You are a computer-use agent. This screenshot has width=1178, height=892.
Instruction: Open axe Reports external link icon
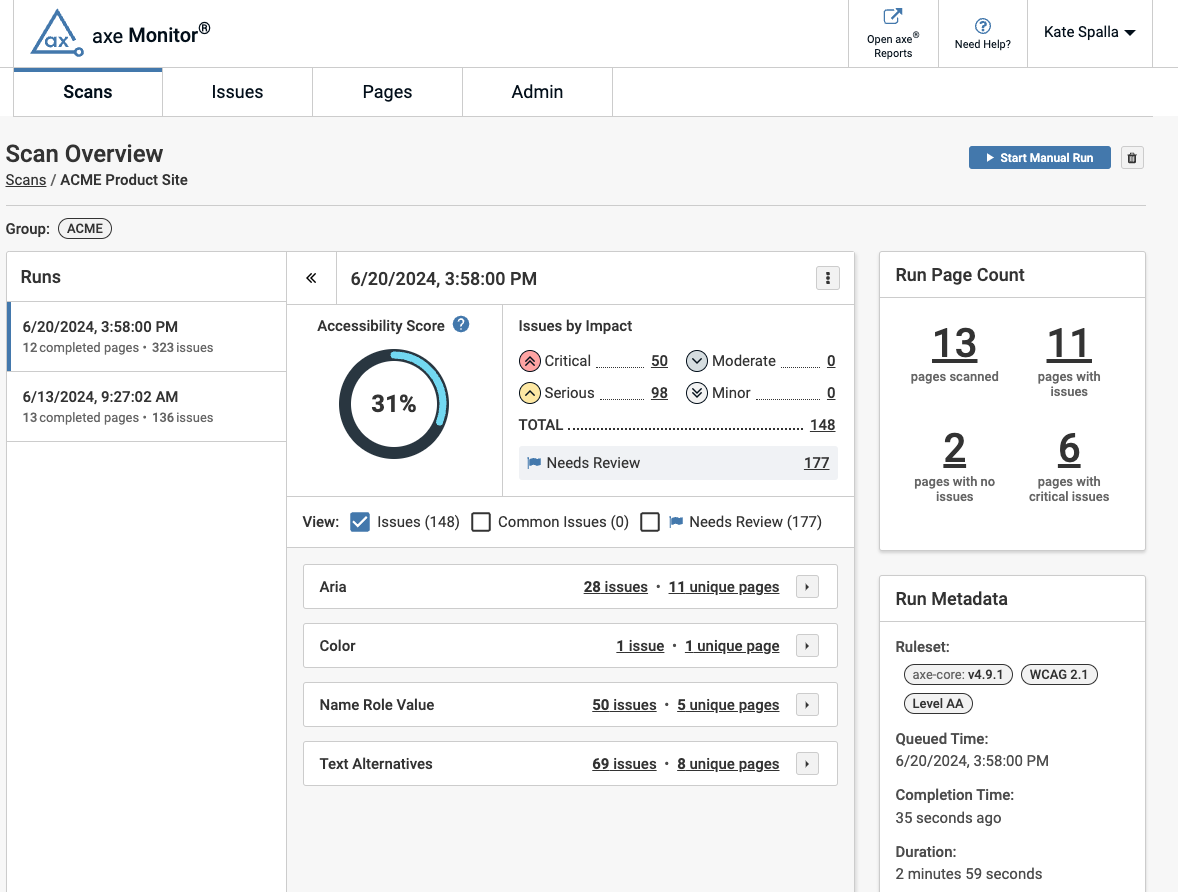pos(892,17)
